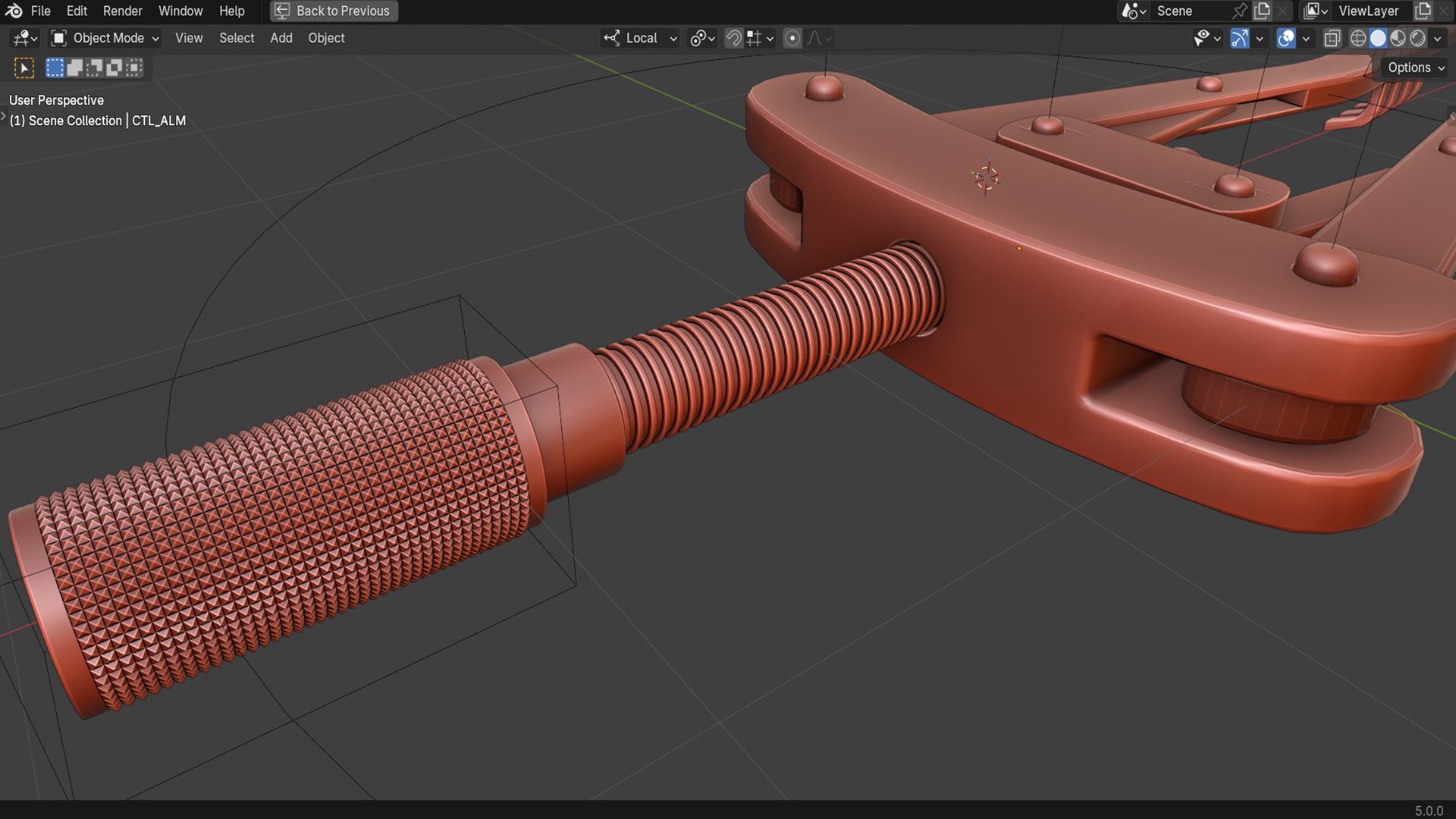
Task: Open the Object Mode dropdown
Action: (105, 38)
